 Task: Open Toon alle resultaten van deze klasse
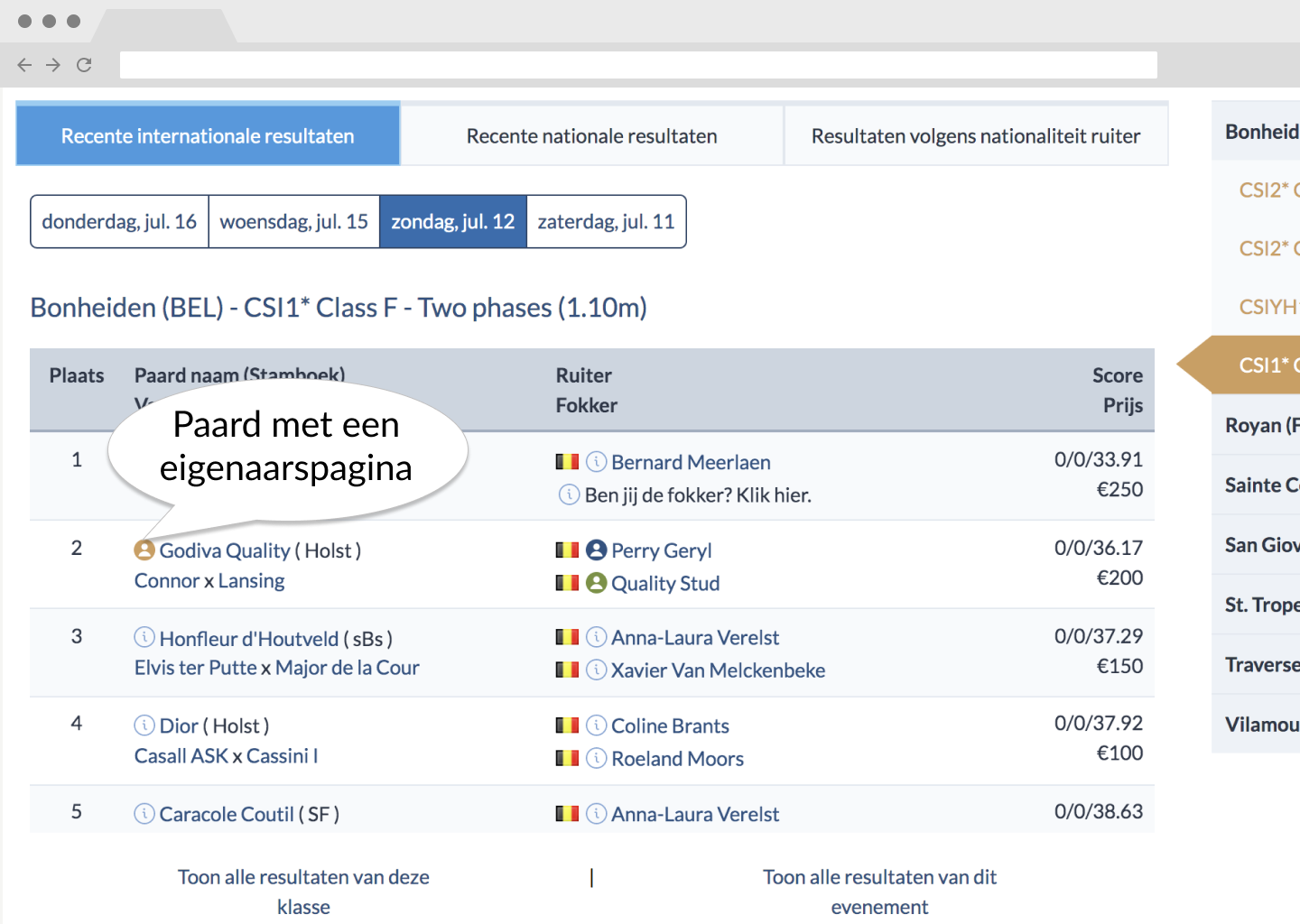pyautogui.click(x=303, y=892)
